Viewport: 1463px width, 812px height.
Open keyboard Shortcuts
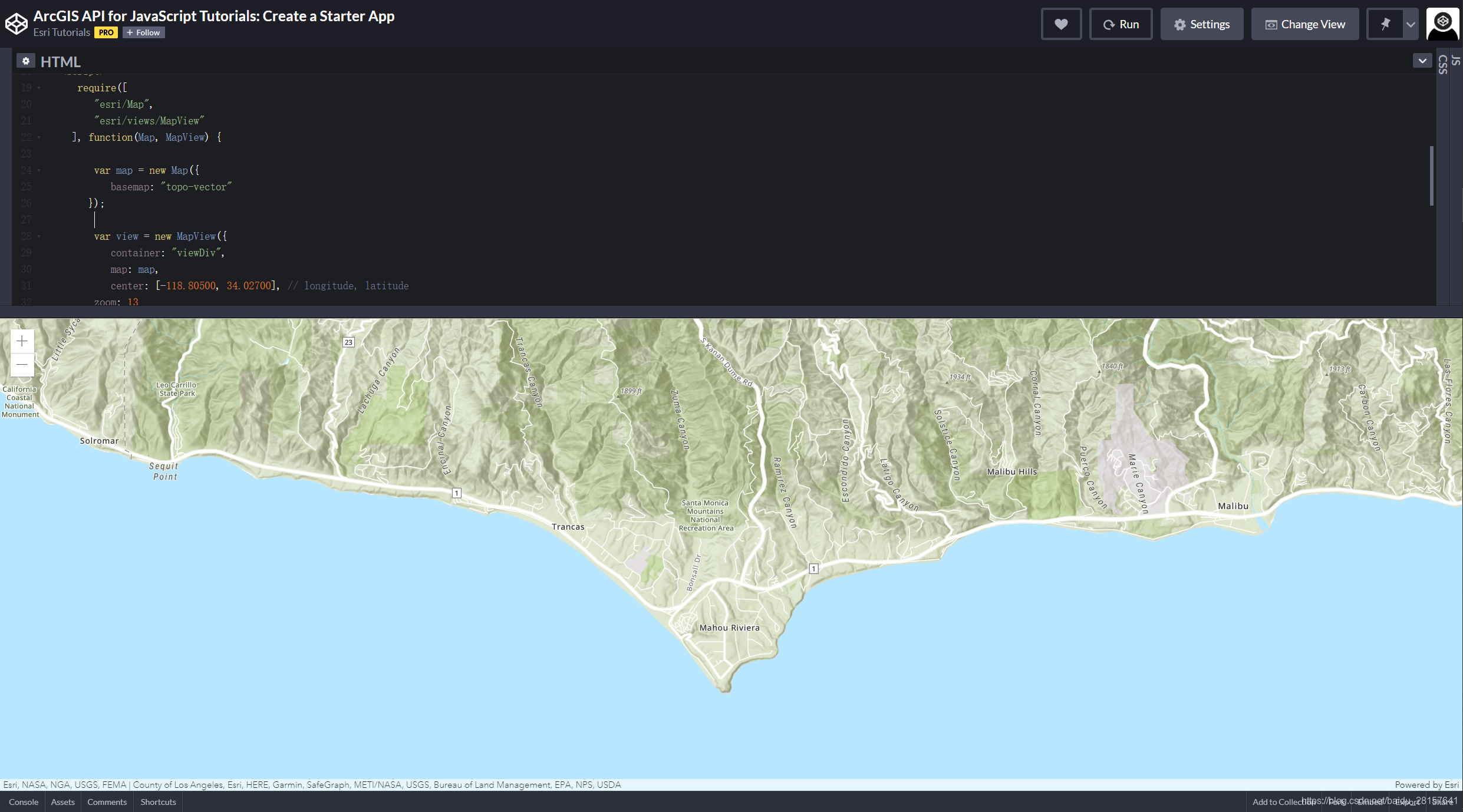[158, 802]
